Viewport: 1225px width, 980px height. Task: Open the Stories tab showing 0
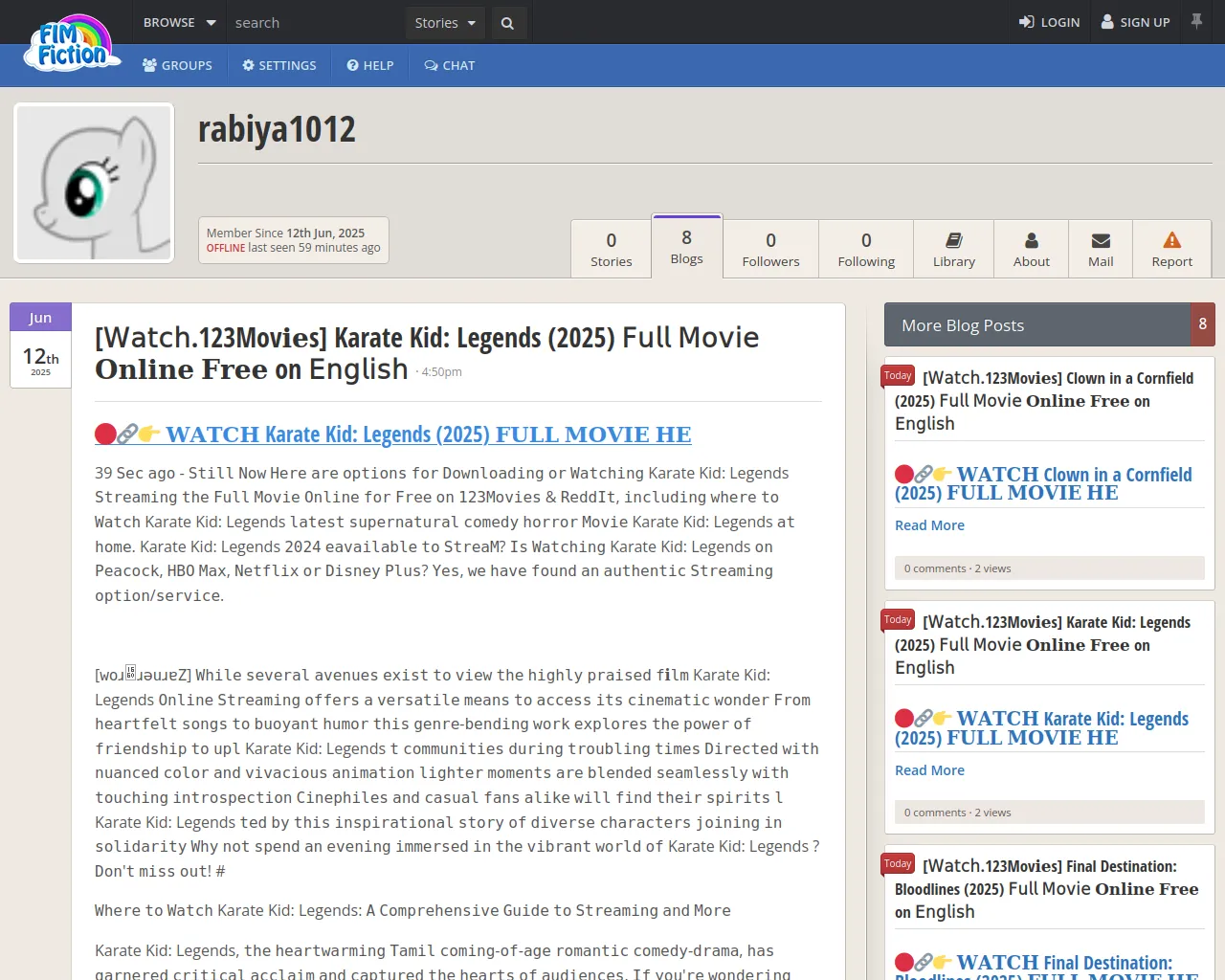pyautogui.click(x=612, y=249)
